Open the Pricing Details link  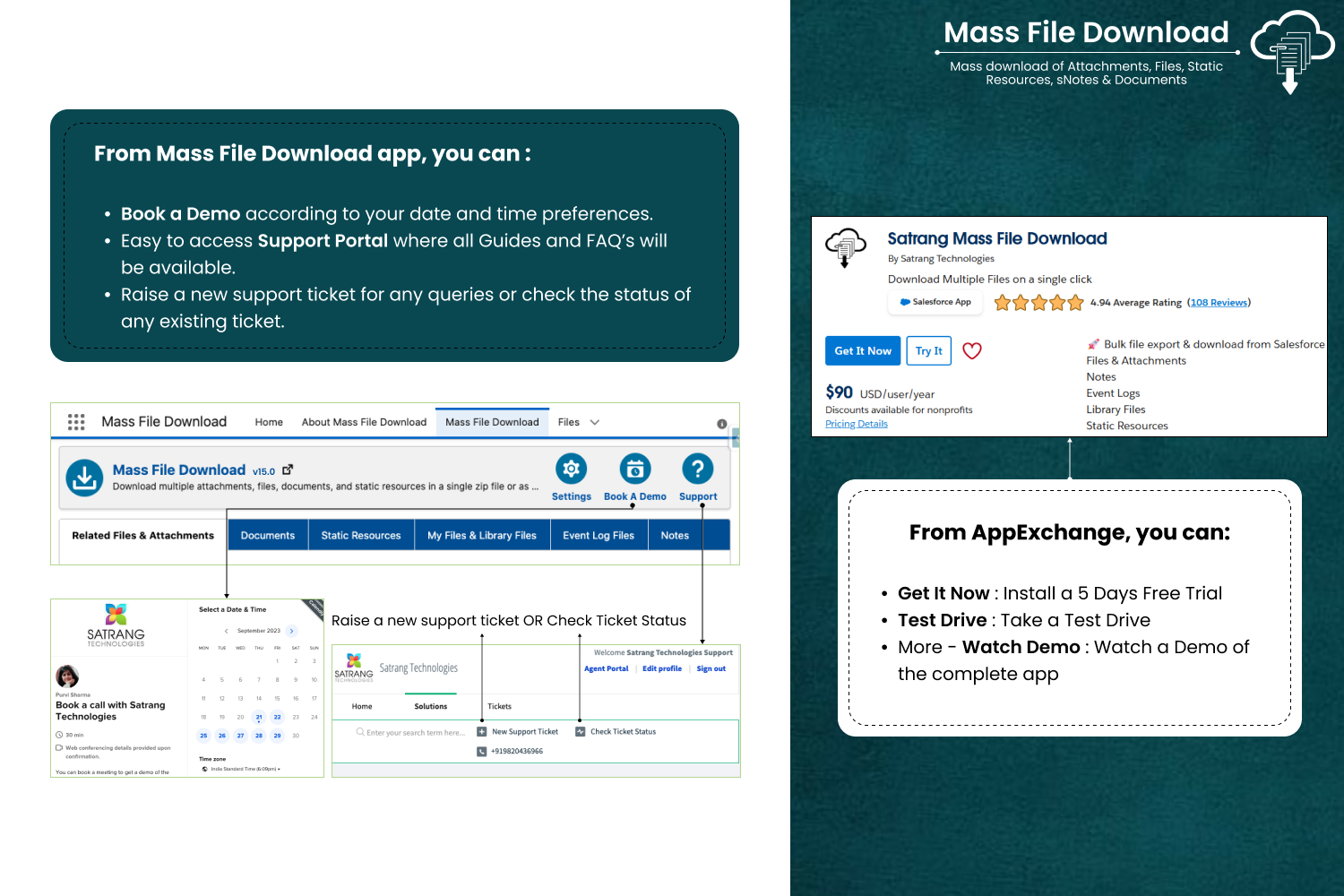pos(856,424)
